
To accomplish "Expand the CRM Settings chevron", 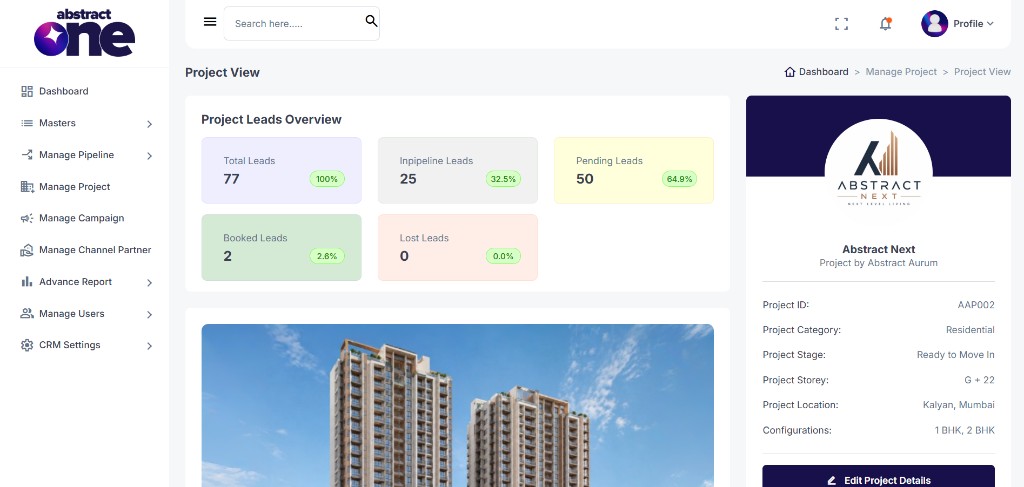I will pos(150,346).
